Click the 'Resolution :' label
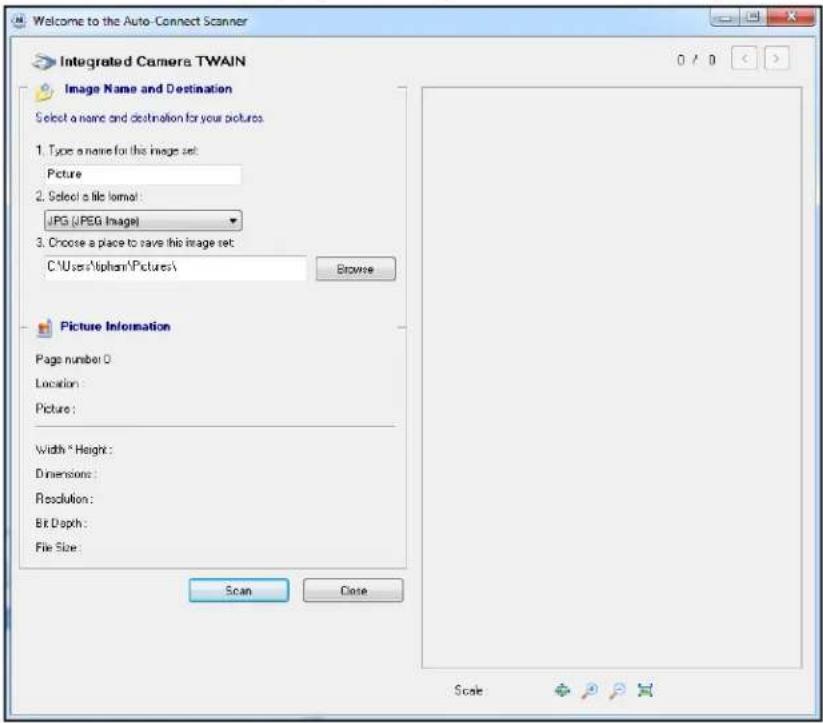823x723 pixels. coord(64,499)
